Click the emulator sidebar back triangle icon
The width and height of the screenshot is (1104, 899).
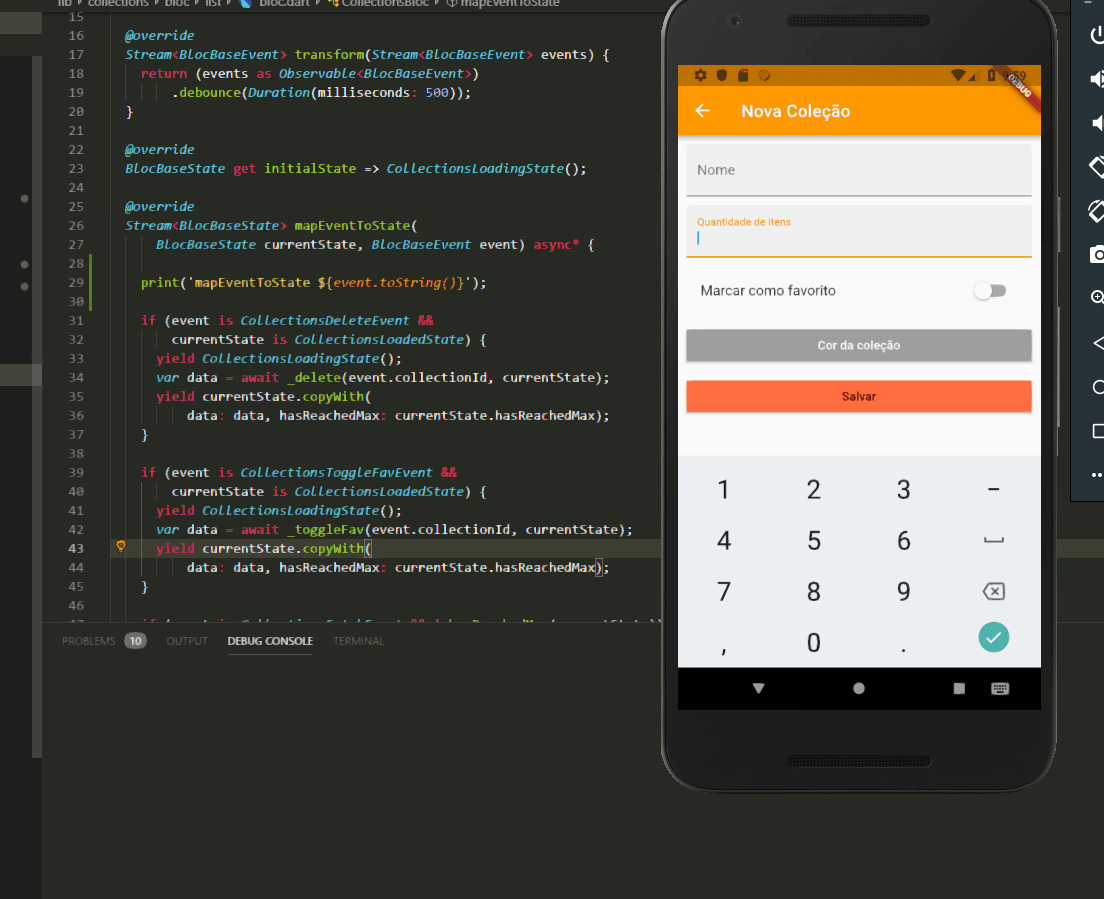pos(1098,343)
